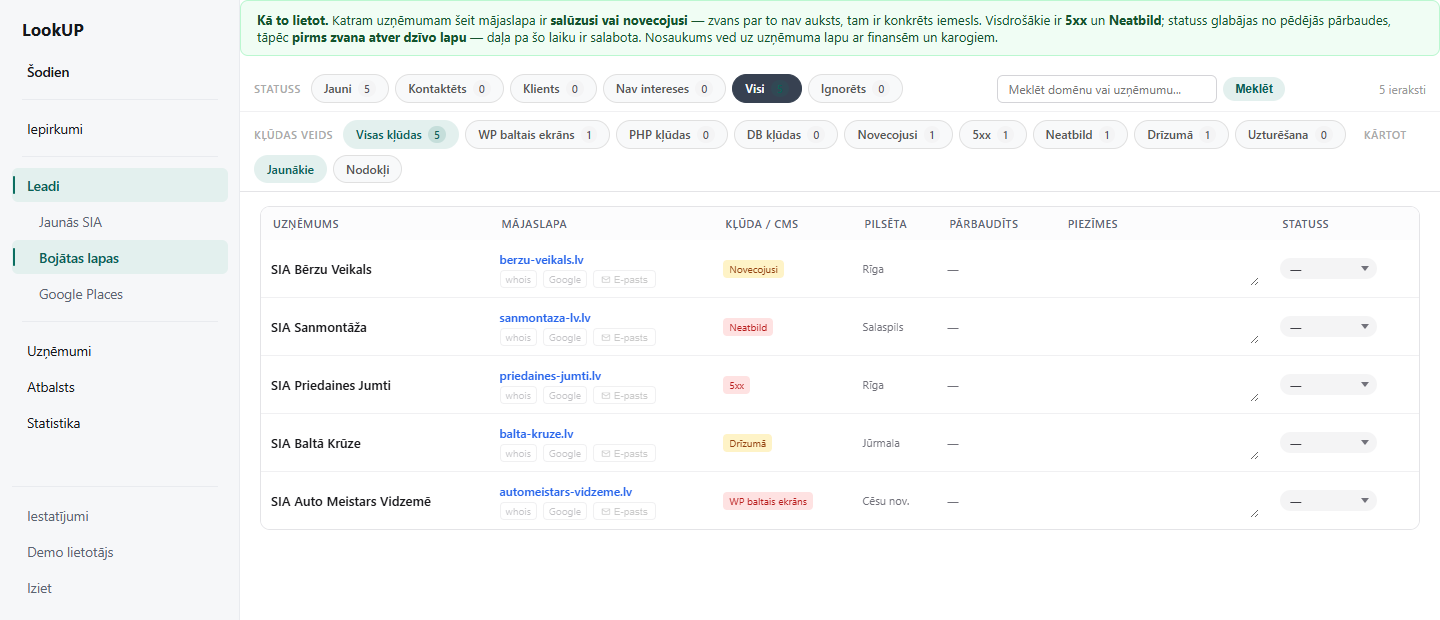Image resolution: width=1440 pixels, height=620 pixels.
Task: Open status dropdown for SIA Priedaines Jumti
Action: click(x=1328, y=385)
